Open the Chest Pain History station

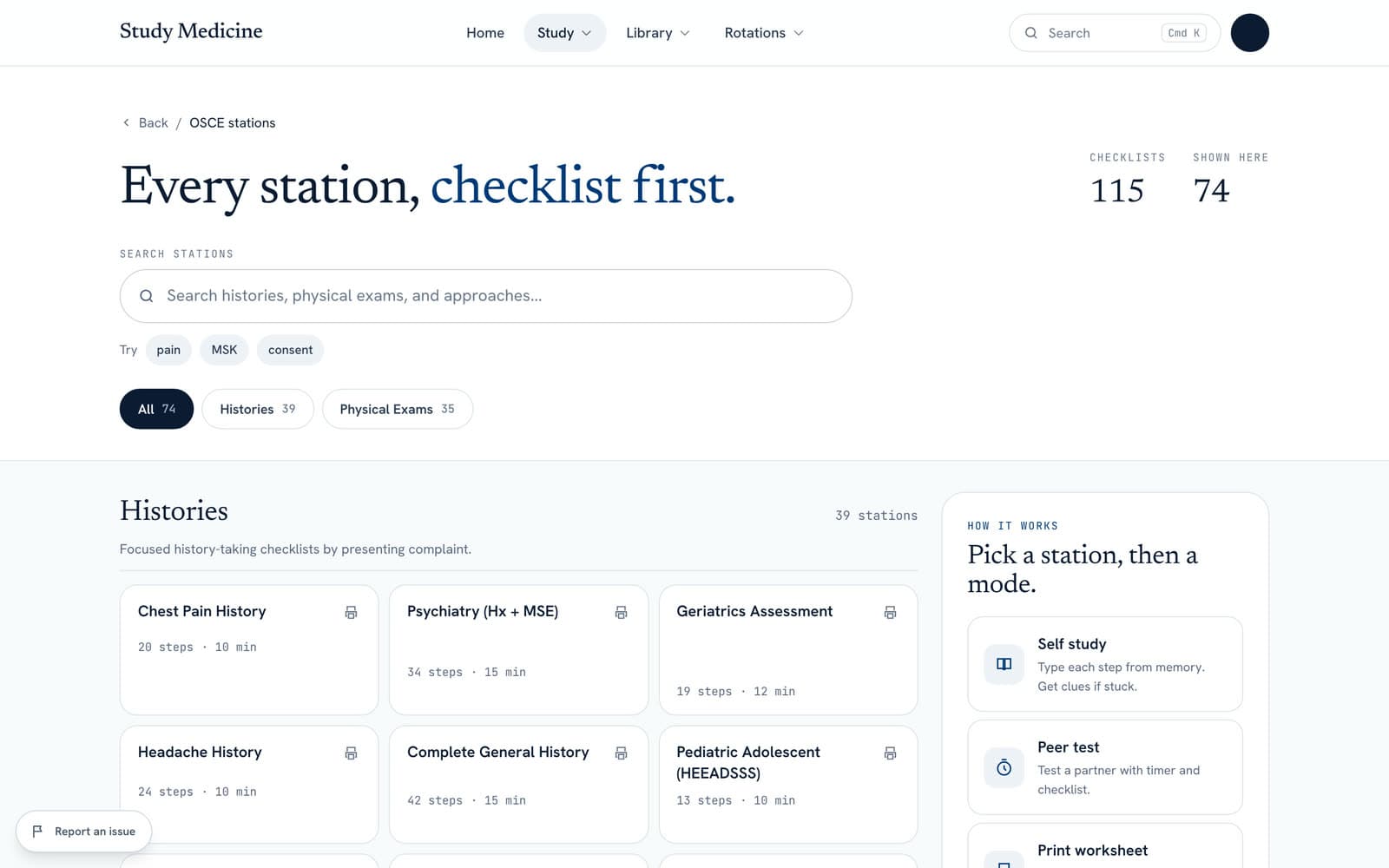[x=249, y=650]
